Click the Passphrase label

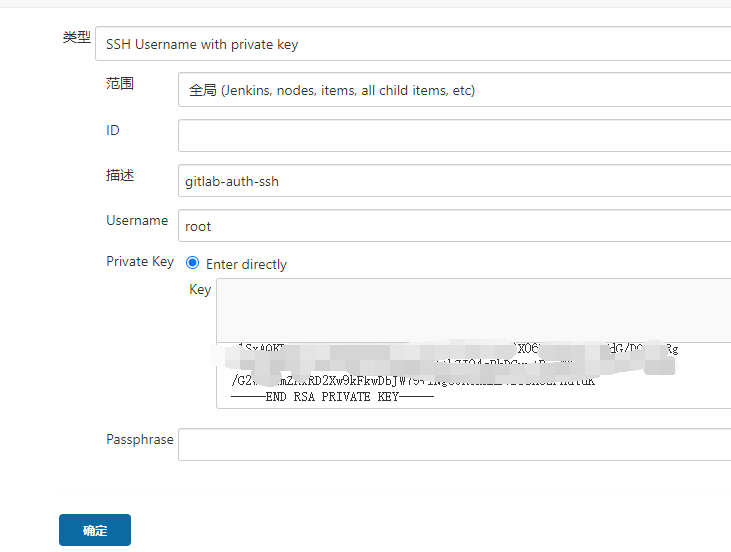[x=140, y=440]
